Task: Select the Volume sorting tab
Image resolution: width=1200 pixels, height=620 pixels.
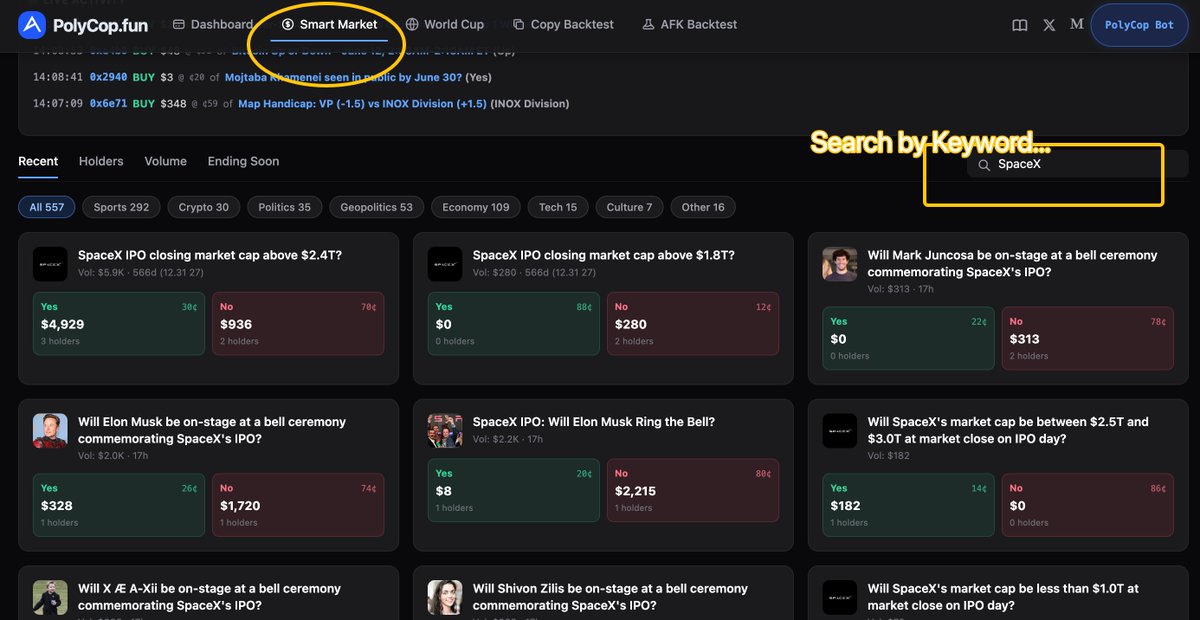Action: tap(165, 161)
